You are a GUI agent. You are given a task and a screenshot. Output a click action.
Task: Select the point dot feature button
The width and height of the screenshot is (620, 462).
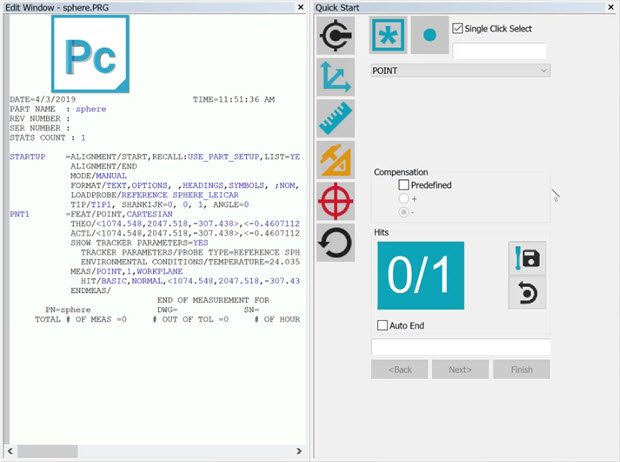(x=429, y=35)
